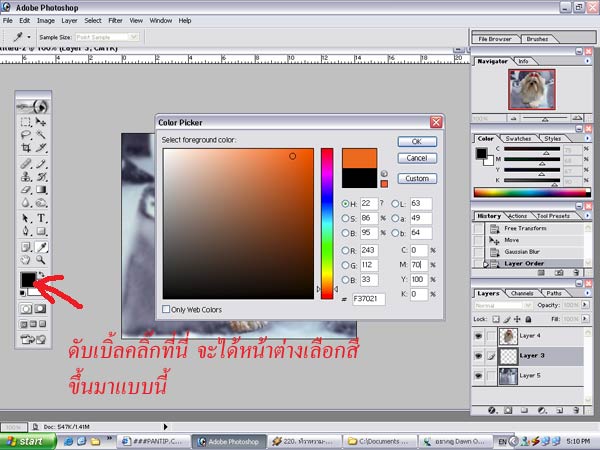Select the Shape tool
This screenshot has height=450, width=600.
[x=41, y=231]
